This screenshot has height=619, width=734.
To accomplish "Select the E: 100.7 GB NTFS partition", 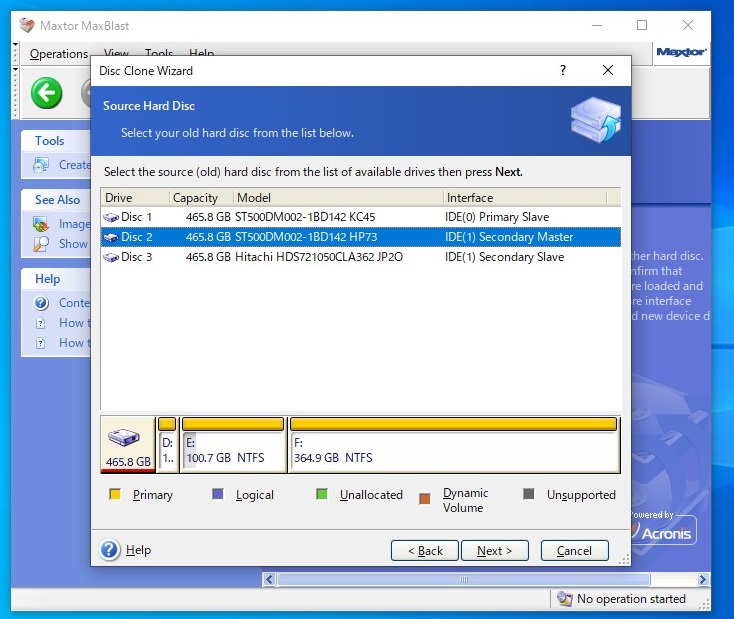I will (233, 445).
